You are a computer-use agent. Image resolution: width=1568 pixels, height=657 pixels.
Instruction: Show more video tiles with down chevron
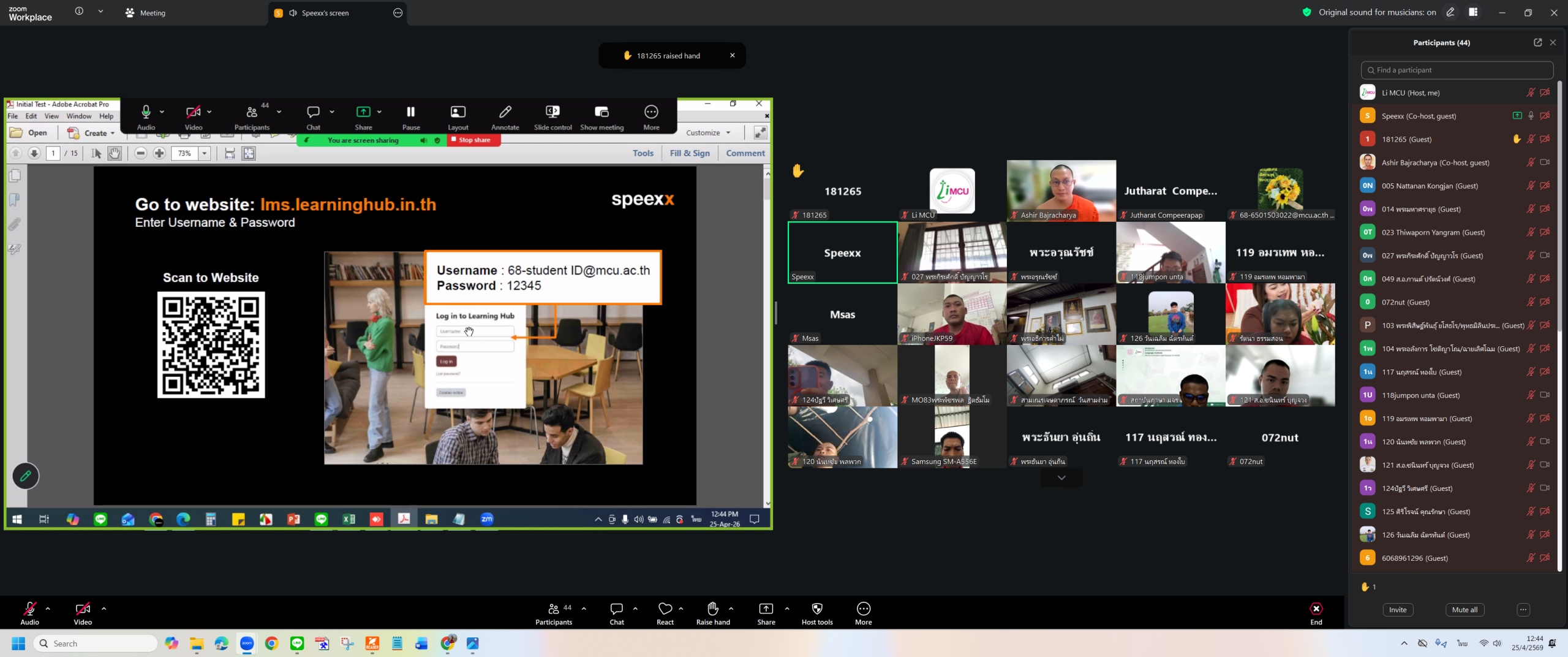point(1061,477)
